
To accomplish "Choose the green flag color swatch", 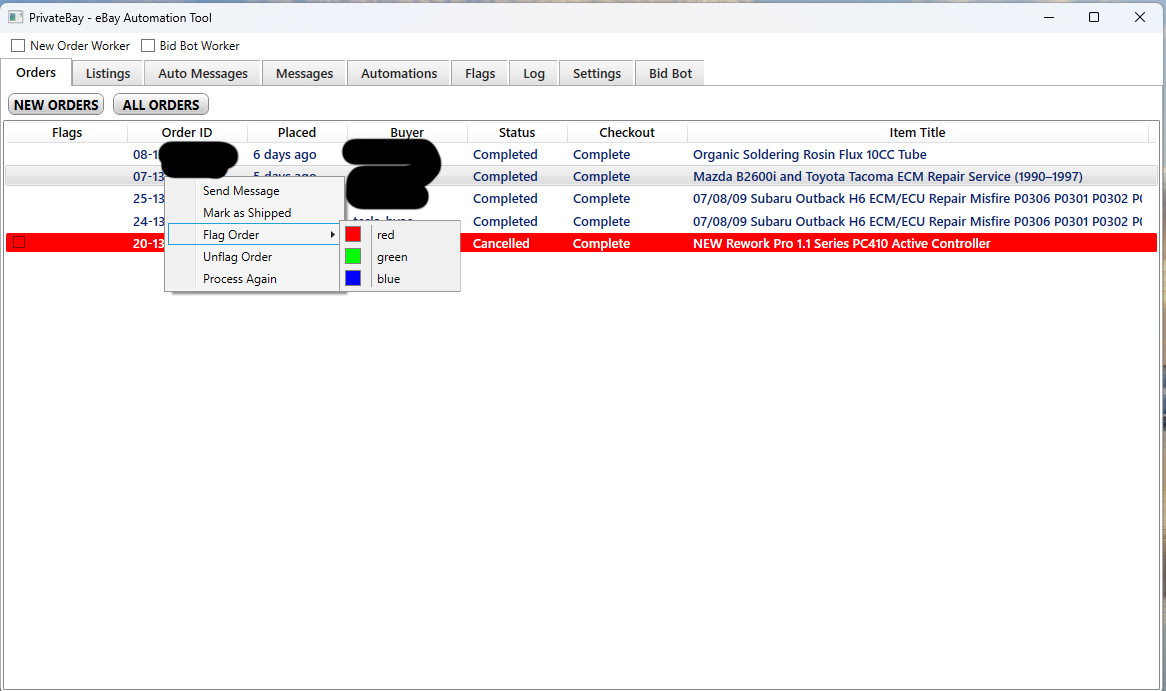I will pos(353,257).
